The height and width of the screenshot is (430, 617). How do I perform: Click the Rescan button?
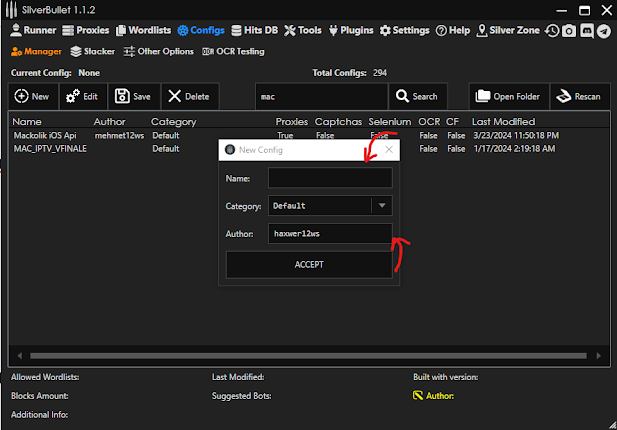(580, 96)
